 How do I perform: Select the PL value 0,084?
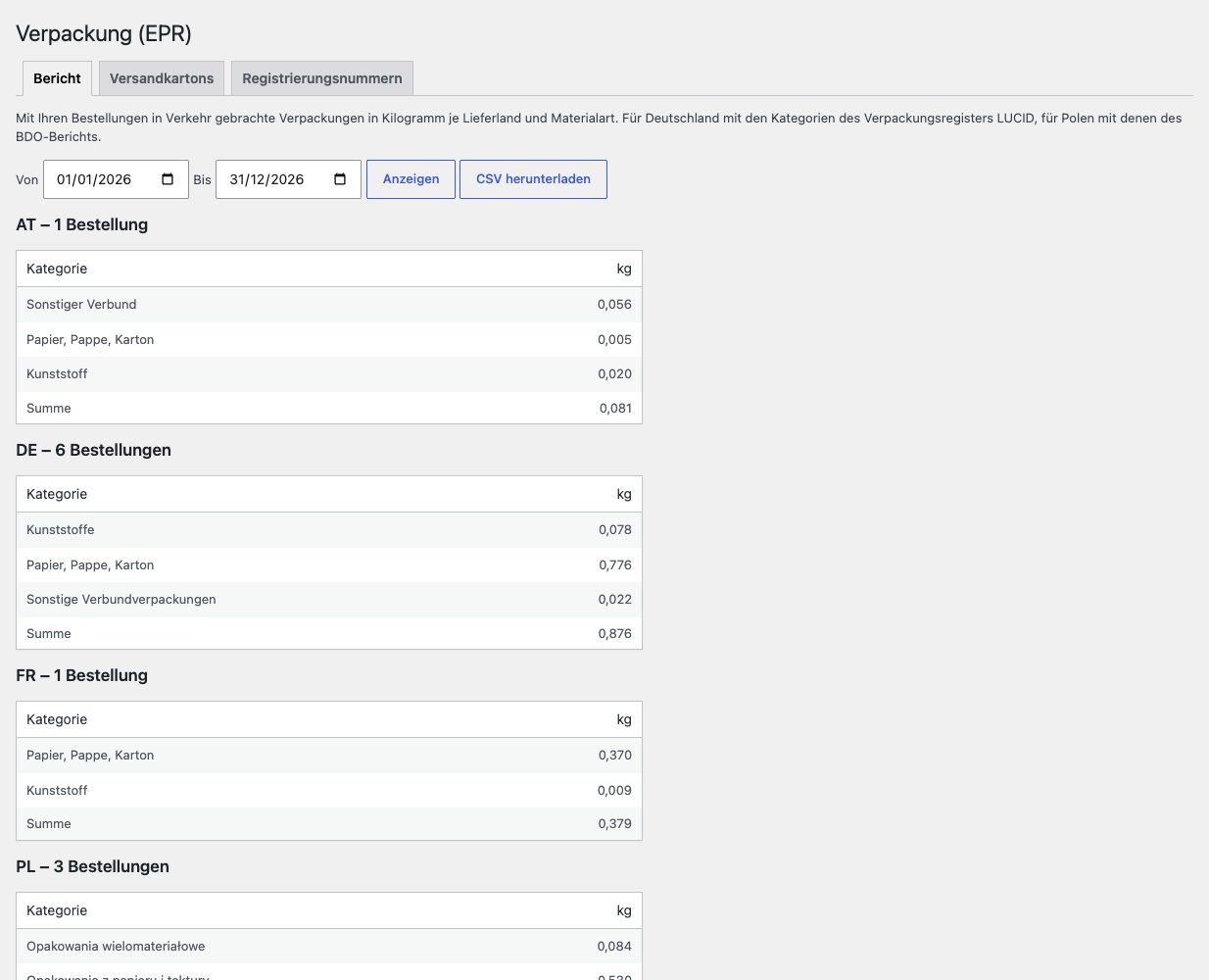[614, 947]
